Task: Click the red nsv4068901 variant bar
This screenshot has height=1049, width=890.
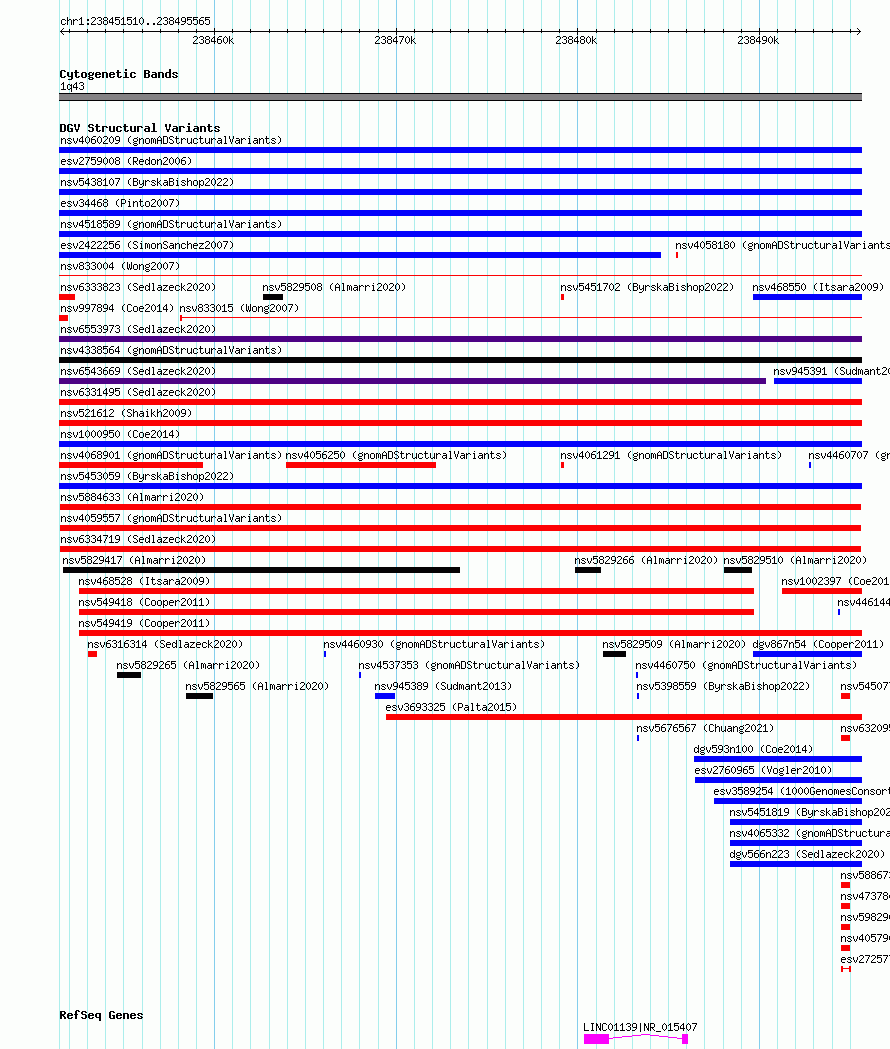Action: click(x=131, y=465)
